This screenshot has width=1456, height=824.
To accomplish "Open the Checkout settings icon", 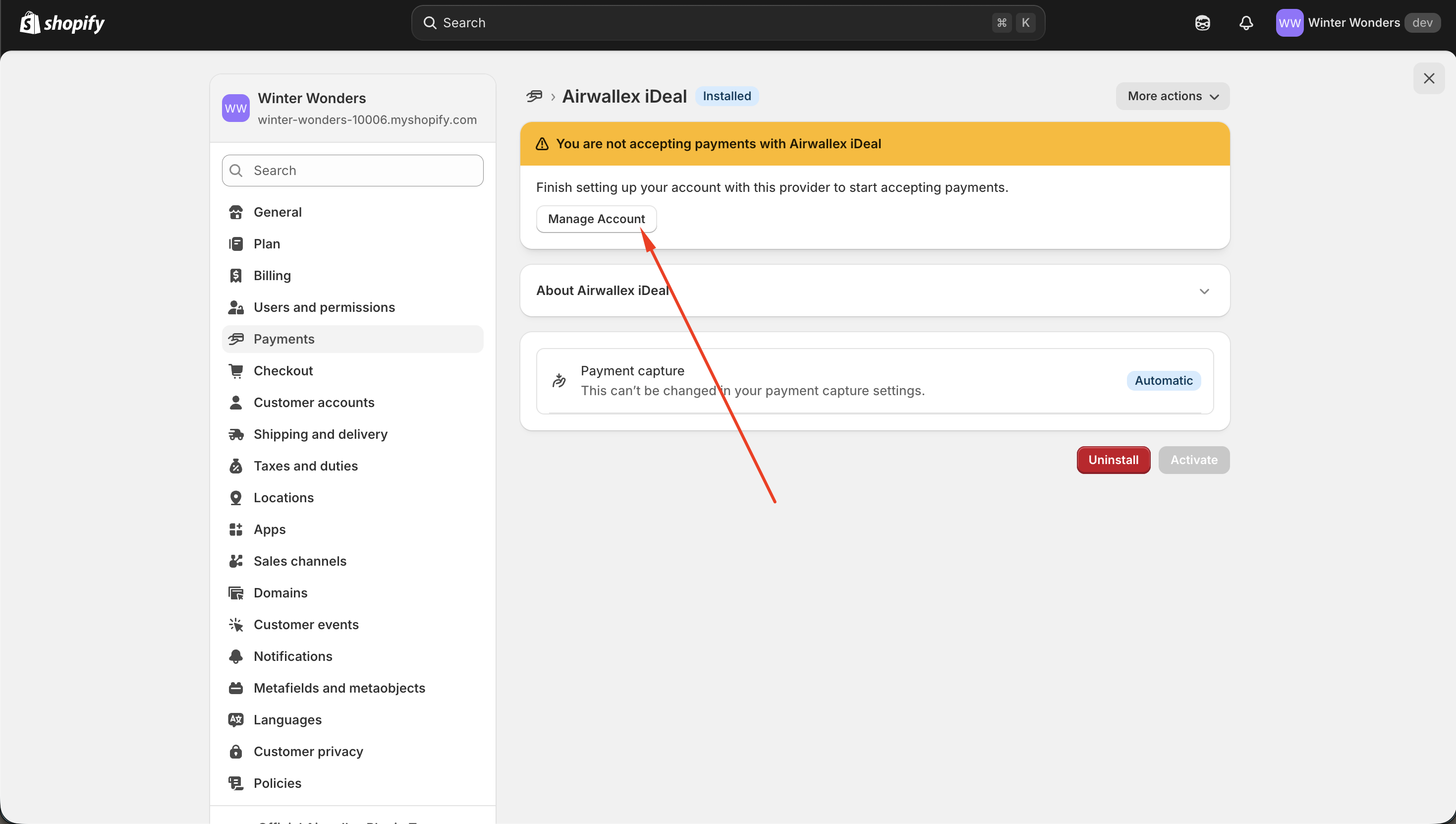I will [236, 370].
